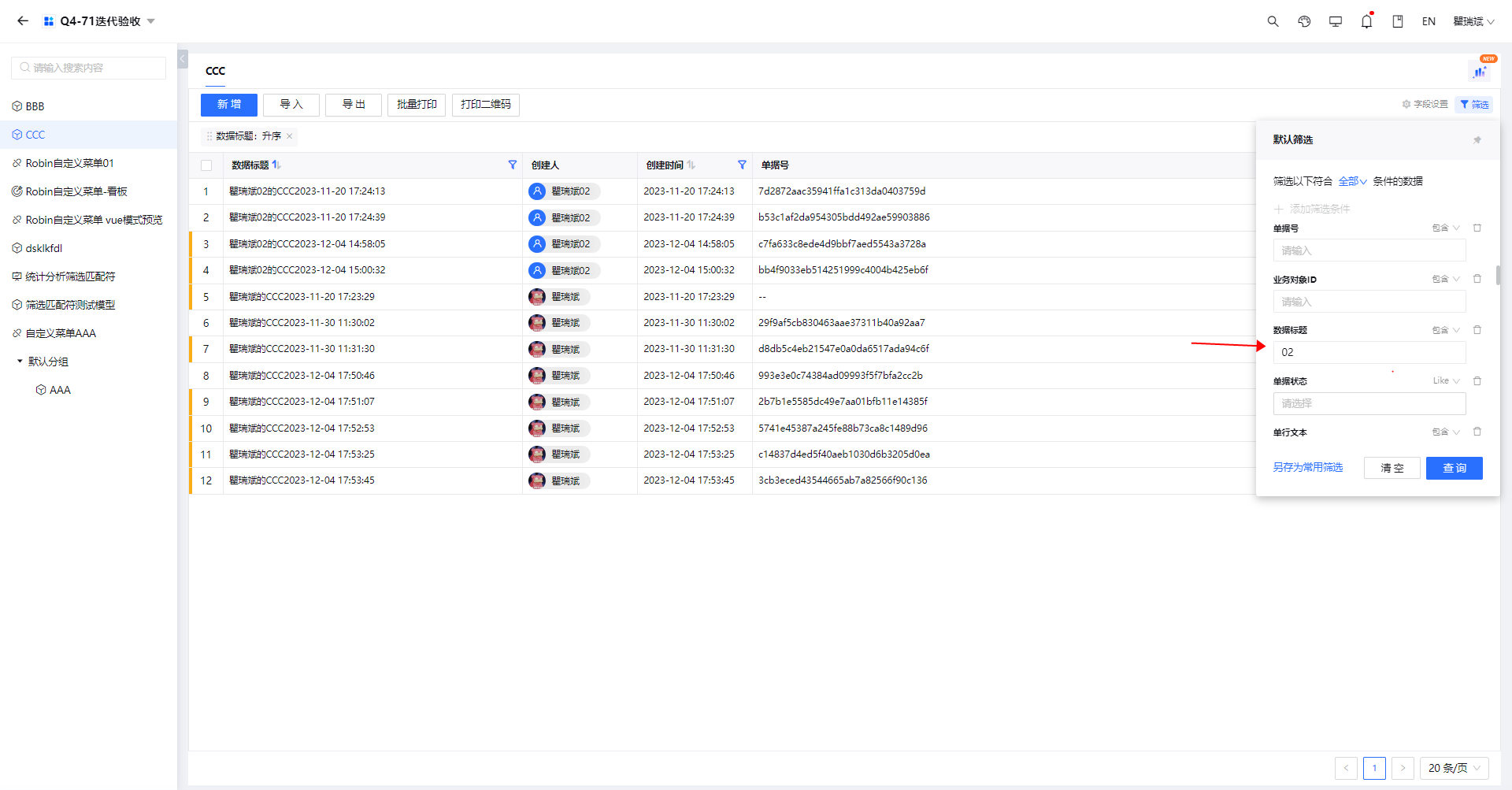
Task: Open the 单据状态 请选择 select box
Action: click(1369, 403)
